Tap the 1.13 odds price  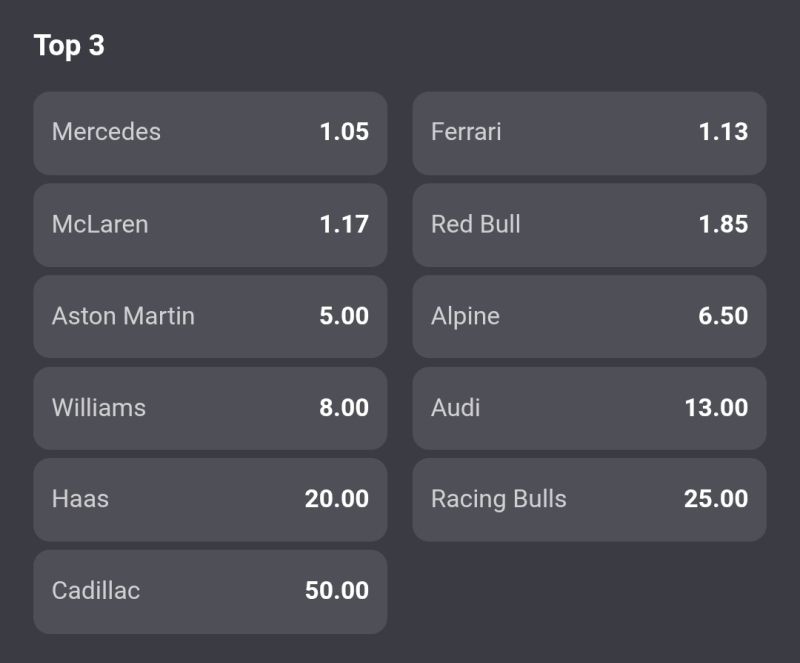point(723,132)
